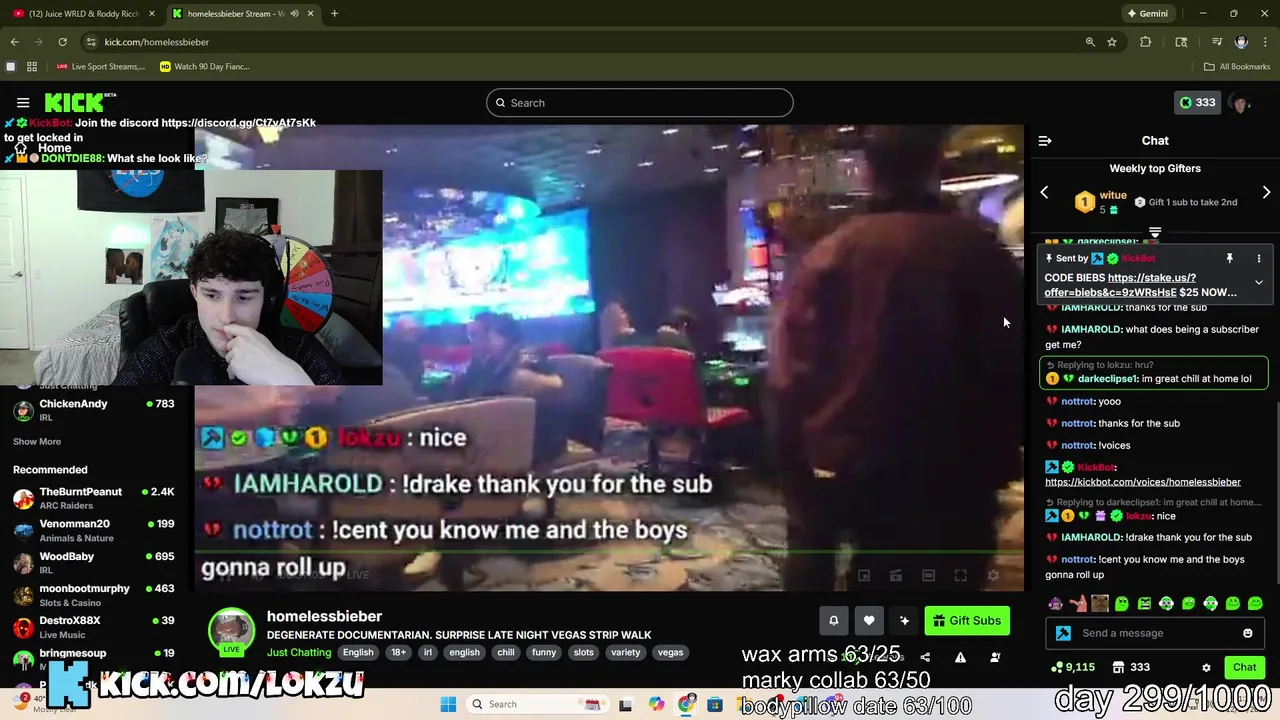Unpin the KickBot pinned message

[x=1229, y=259]
